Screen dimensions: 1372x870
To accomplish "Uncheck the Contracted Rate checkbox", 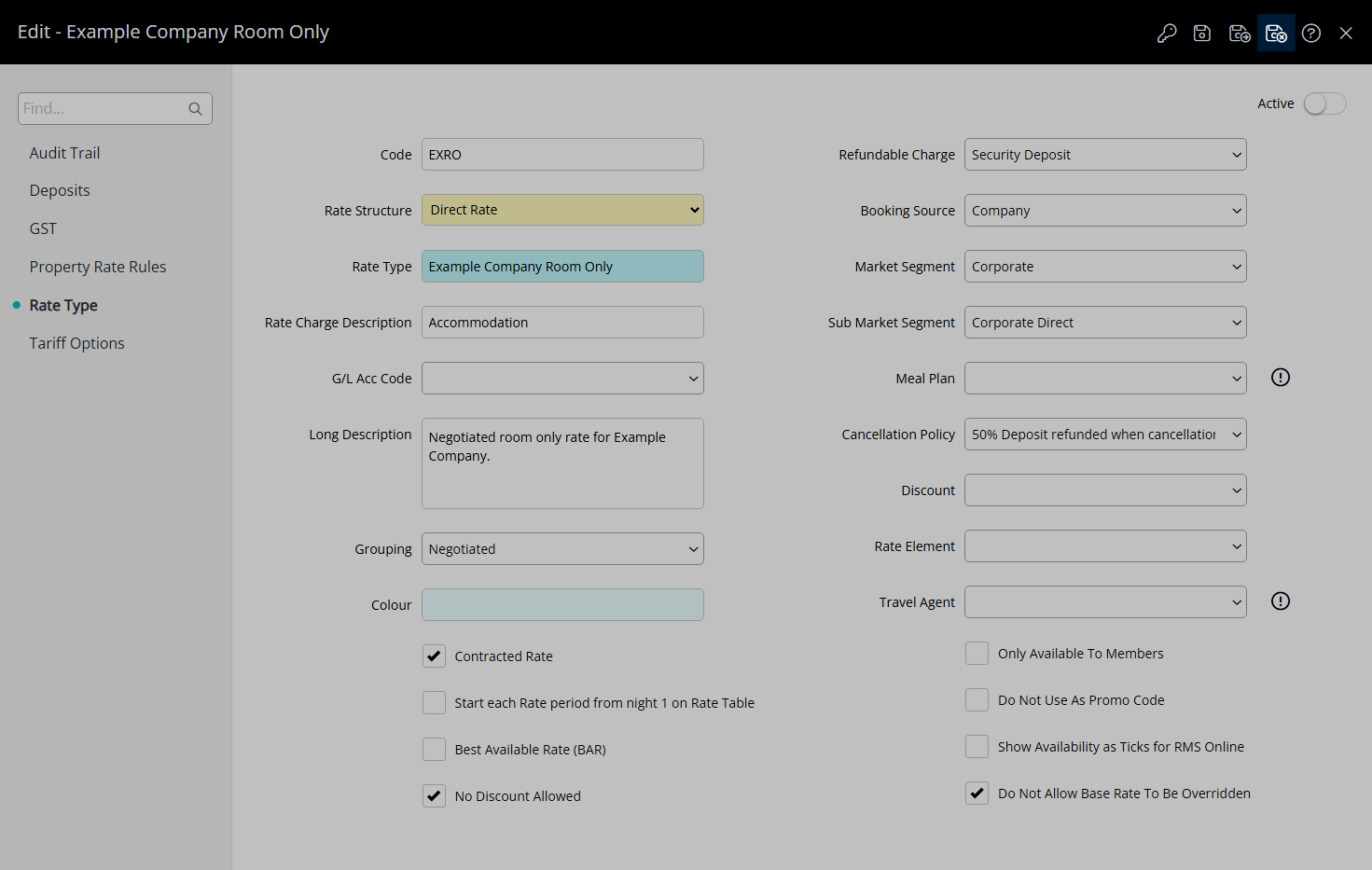I will click(434, 656).
